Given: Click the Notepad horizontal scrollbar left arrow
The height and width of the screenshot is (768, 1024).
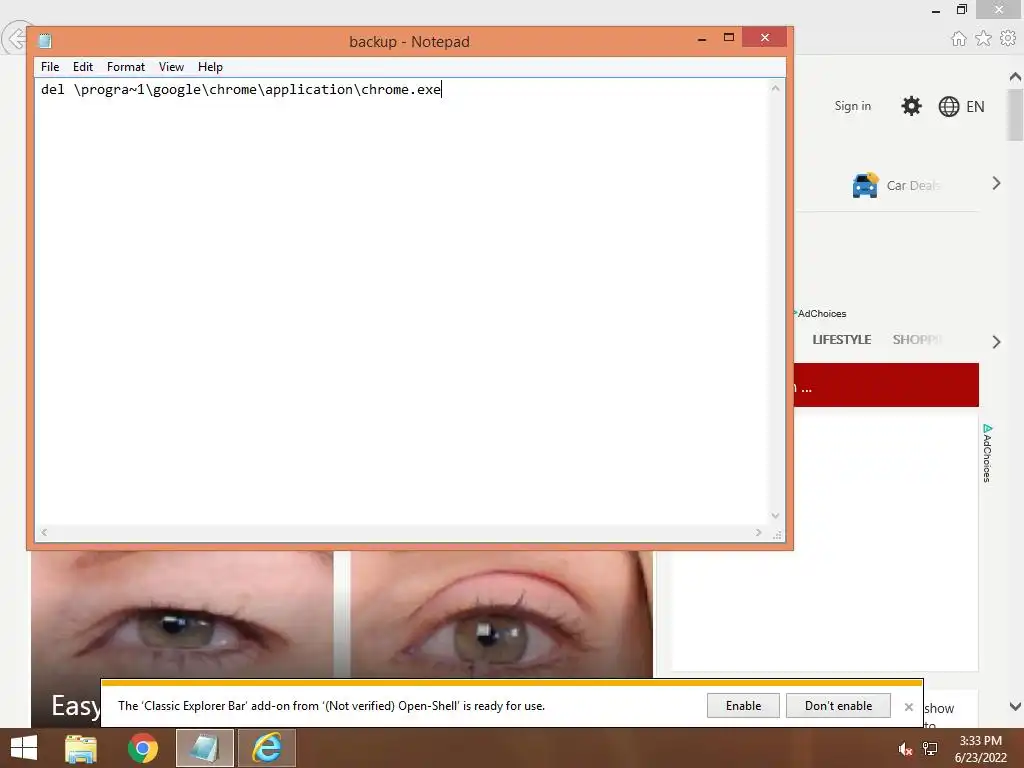Looking at the screenshot, I should (44, 532).
